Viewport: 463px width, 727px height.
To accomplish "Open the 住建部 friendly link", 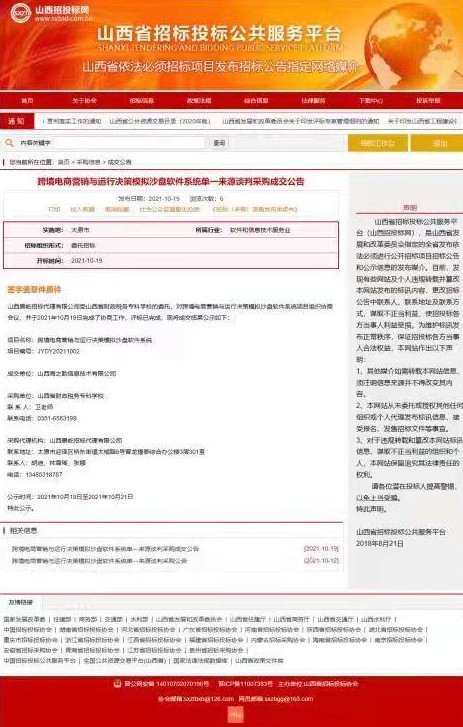I will click(x=62, y=619).
